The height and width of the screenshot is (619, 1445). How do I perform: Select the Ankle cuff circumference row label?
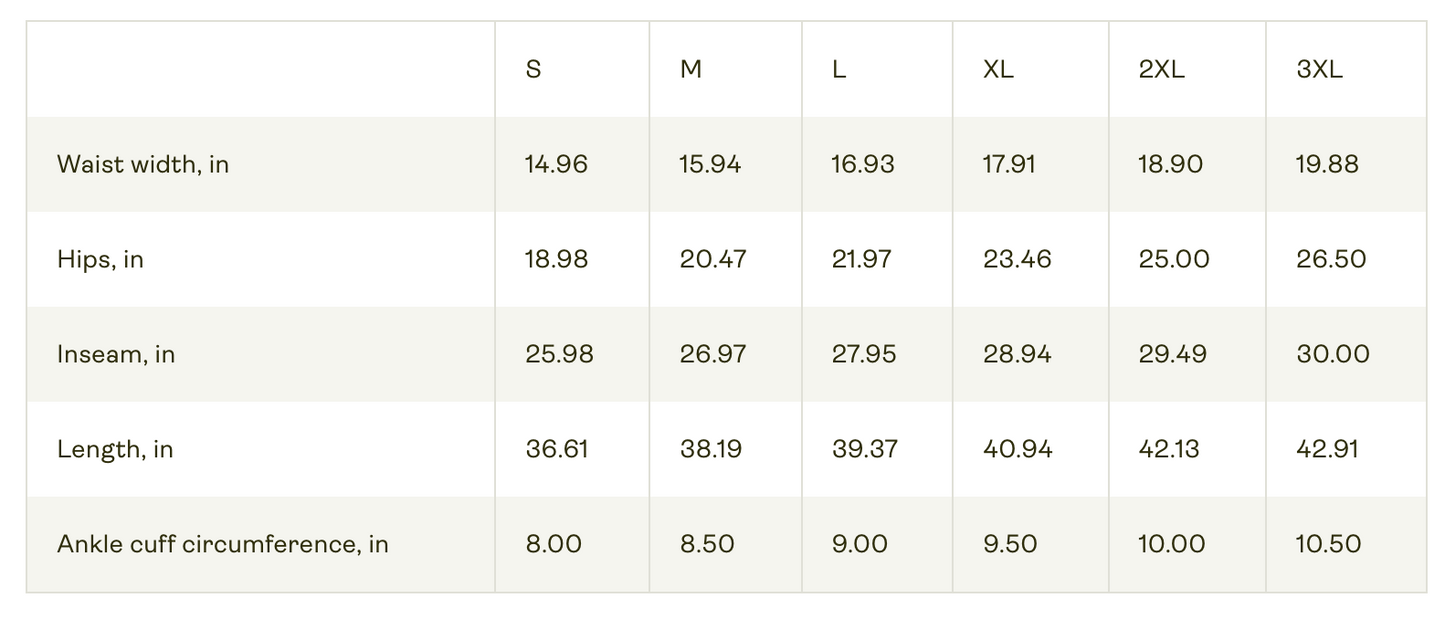(223, 544)
